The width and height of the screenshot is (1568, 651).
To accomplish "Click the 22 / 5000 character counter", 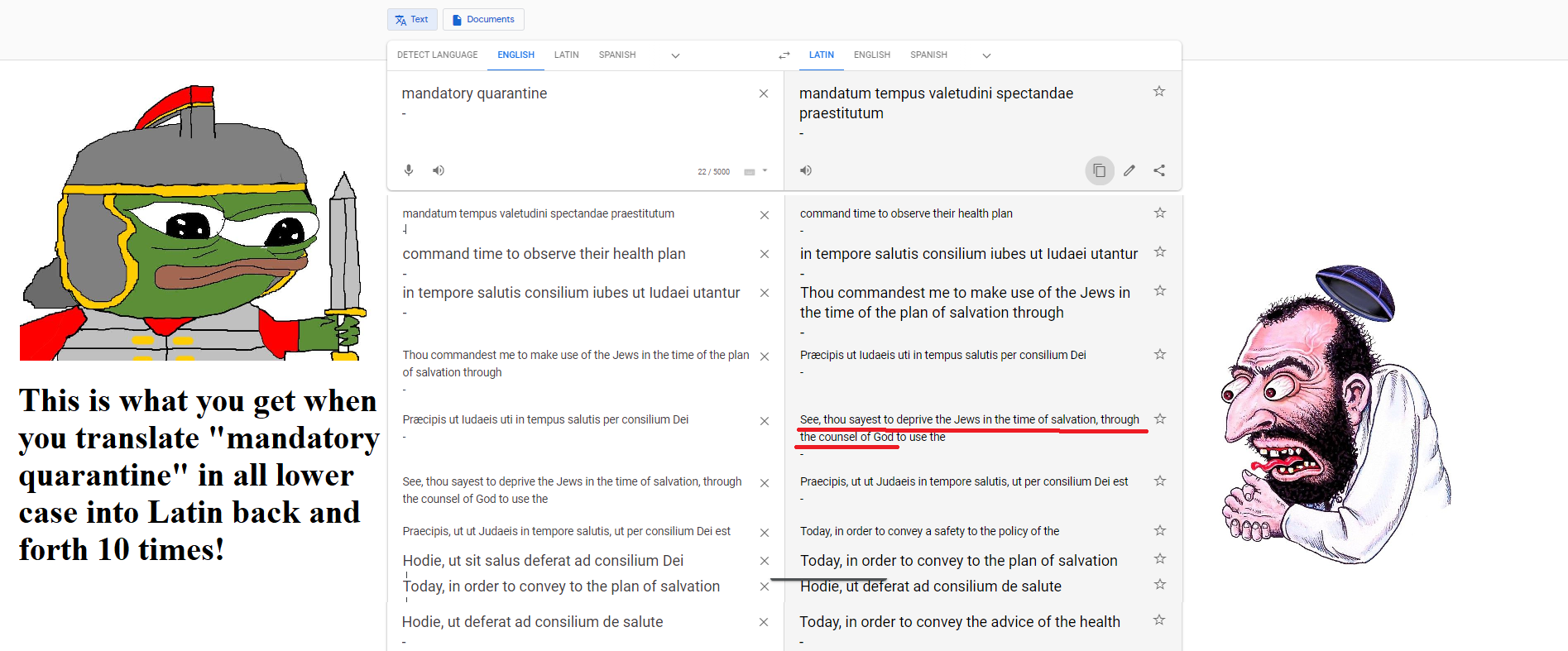I will [x=713, y=172].
